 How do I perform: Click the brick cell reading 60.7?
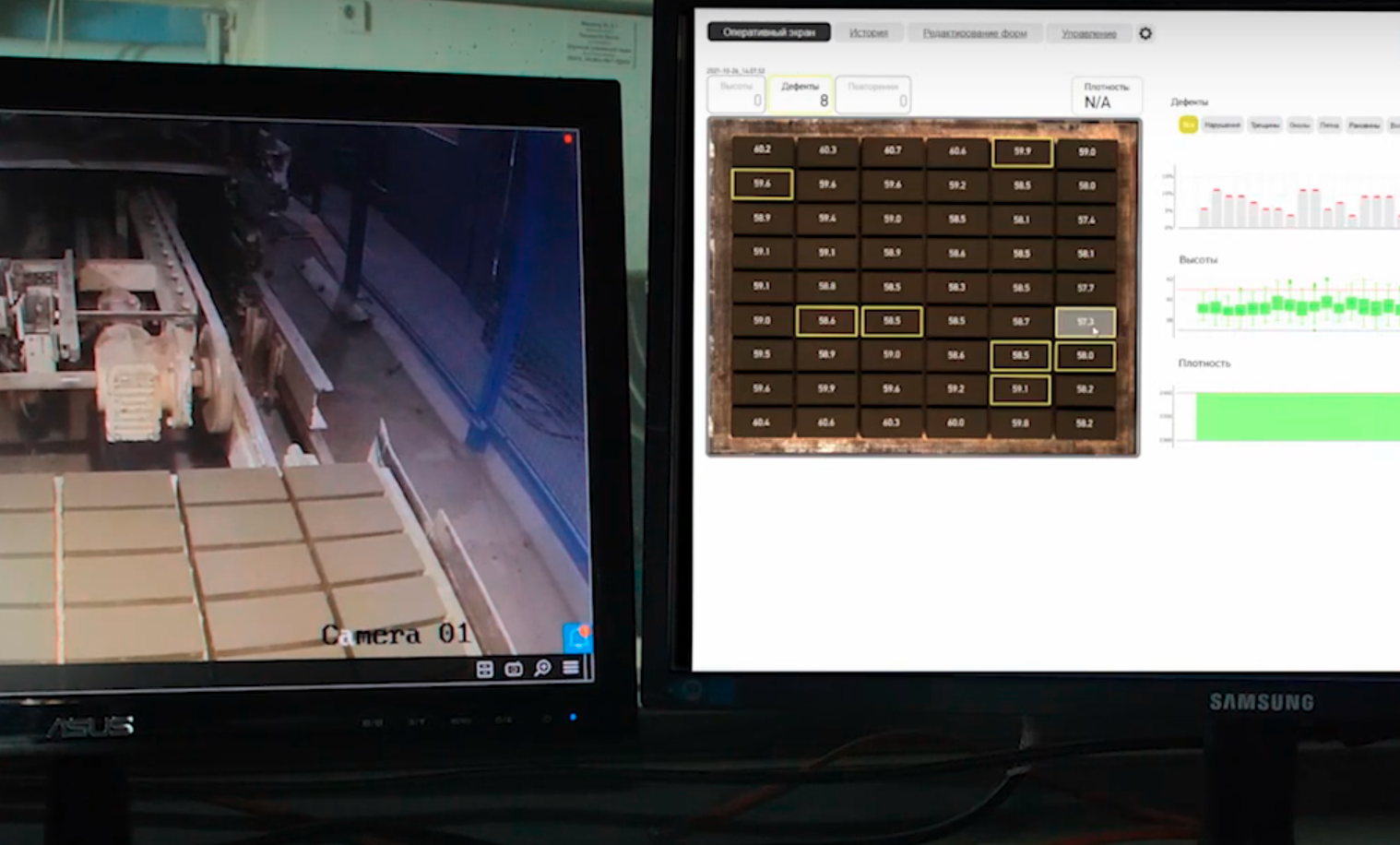pyautogui.click(x=893, y=150)
